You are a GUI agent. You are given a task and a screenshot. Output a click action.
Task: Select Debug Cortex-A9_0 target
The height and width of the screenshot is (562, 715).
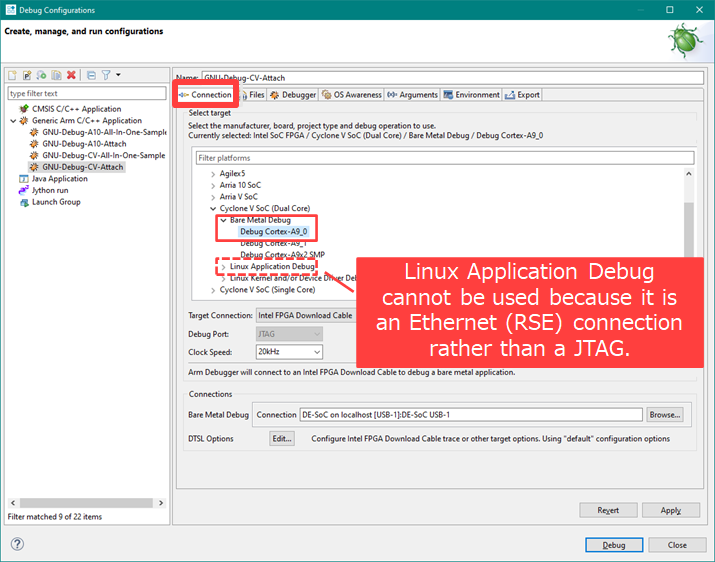(274, 231)
